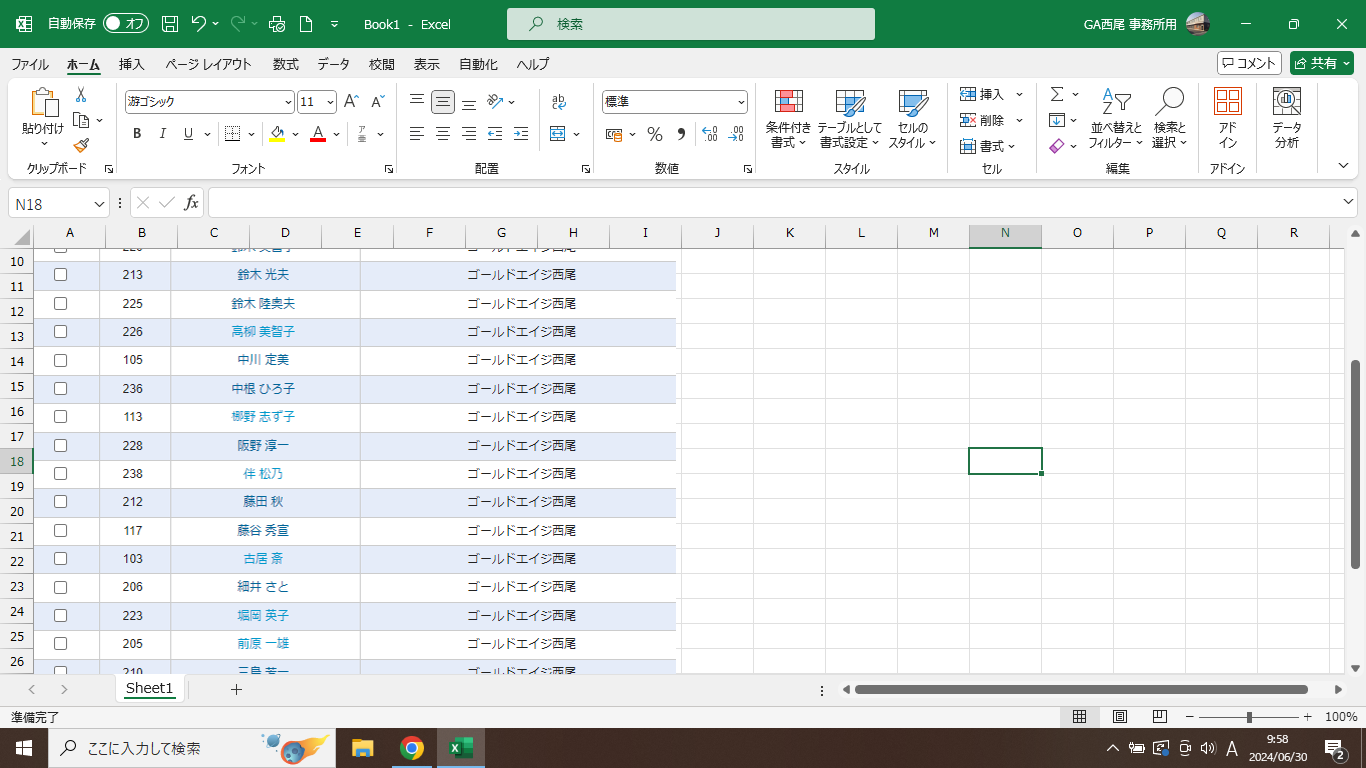This screenshot has height=768, width=1366.
Task: Open the font name dropdown 游ゴシック
Action: point(288,102)
